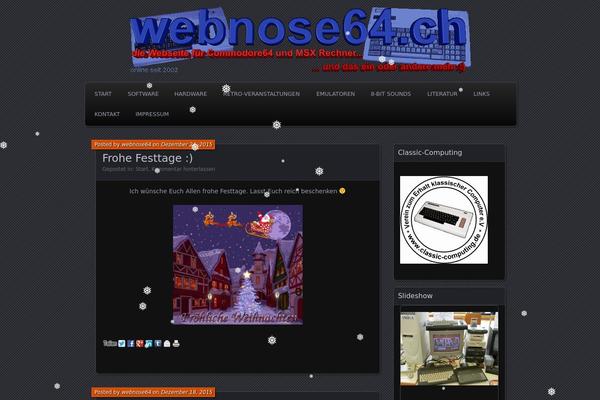Open the HARDWARE menu item

click(190, 94)
